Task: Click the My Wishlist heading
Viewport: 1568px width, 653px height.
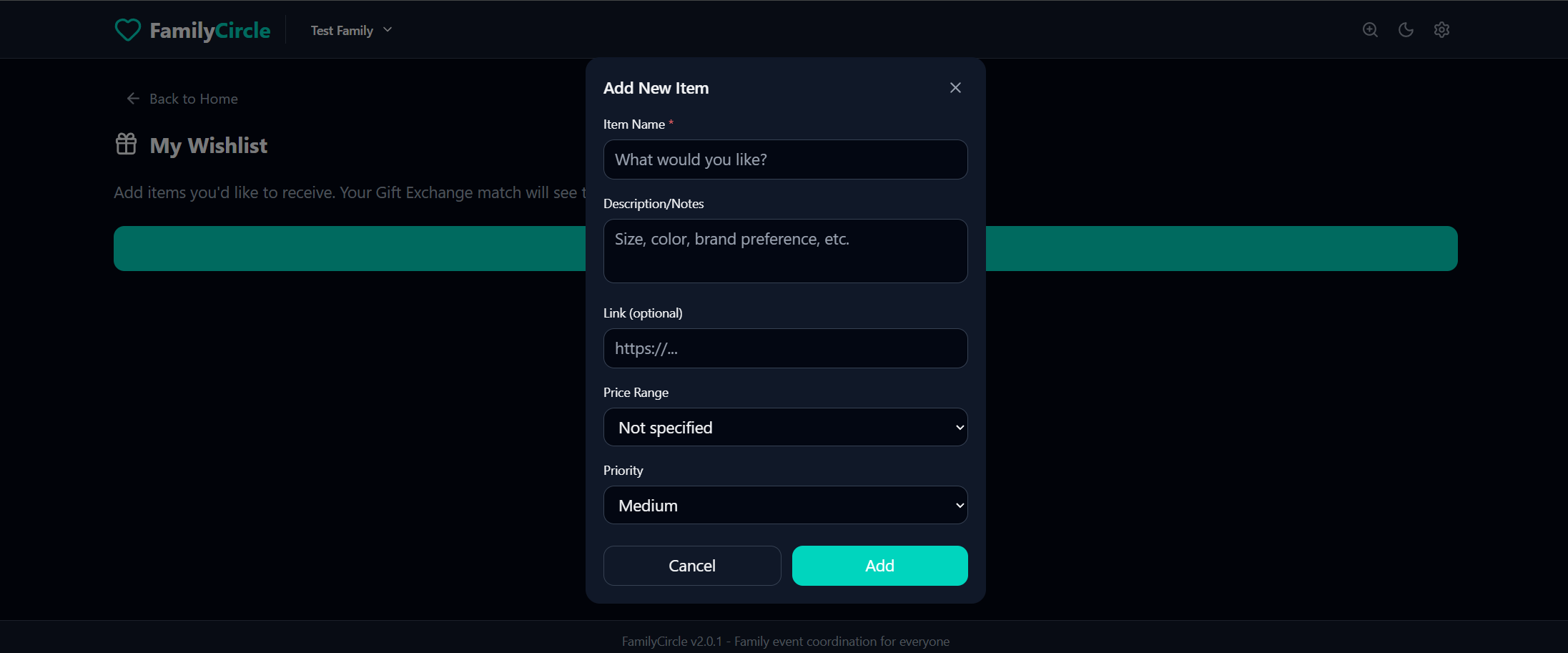Action: [209, 146]
